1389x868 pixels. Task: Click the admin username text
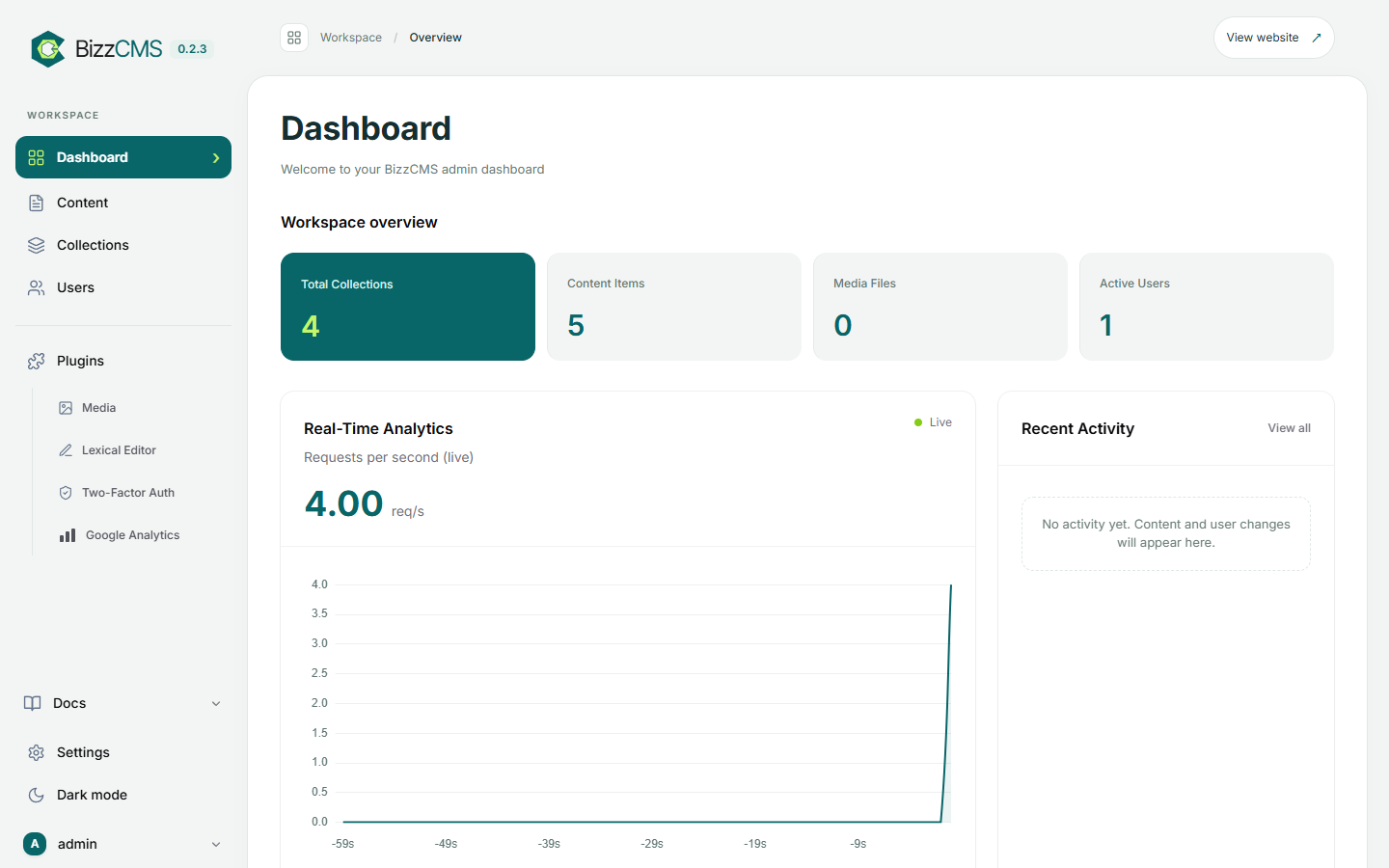(77, 844)
